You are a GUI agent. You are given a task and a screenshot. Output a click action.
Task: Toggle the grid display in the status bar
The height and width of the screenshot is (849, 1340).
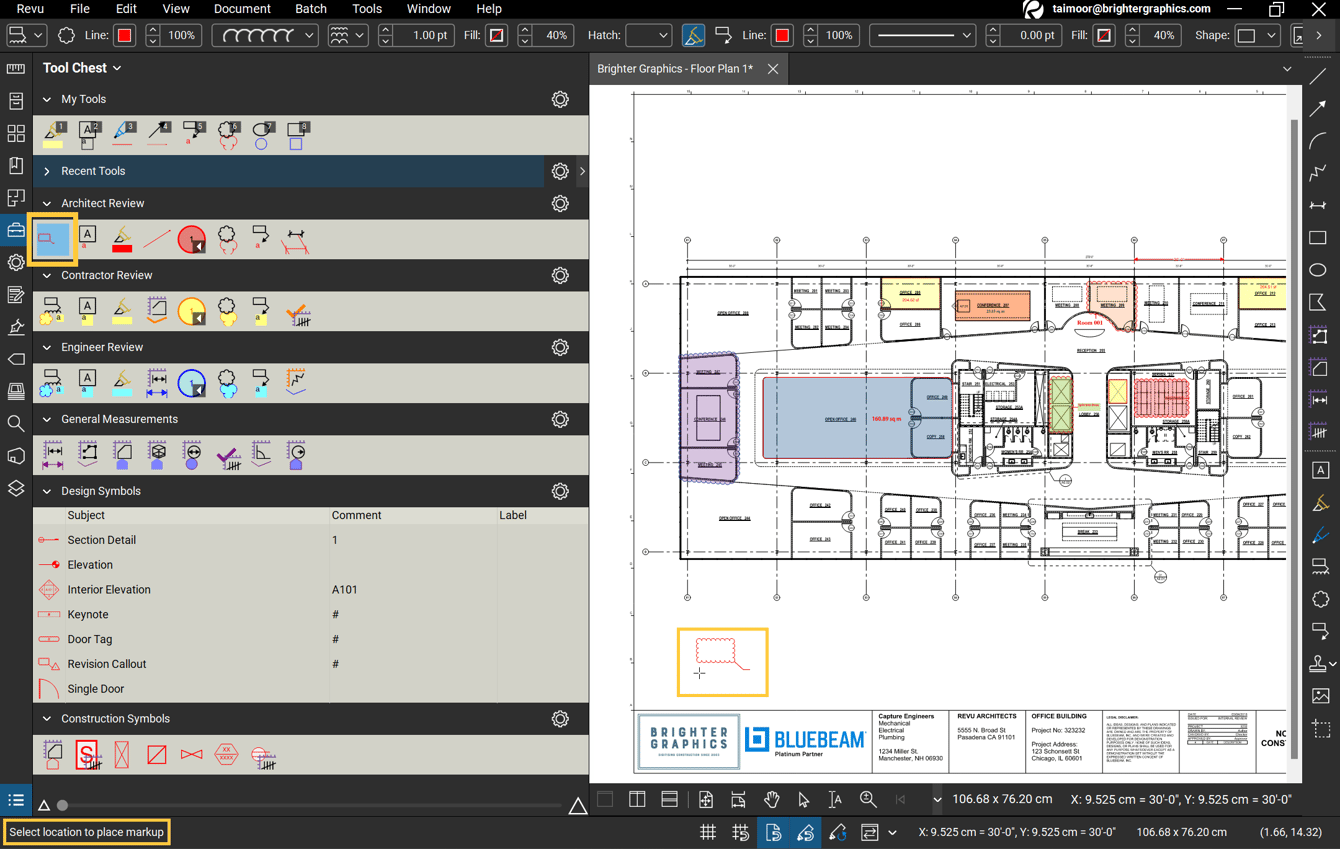pos(708,832)
